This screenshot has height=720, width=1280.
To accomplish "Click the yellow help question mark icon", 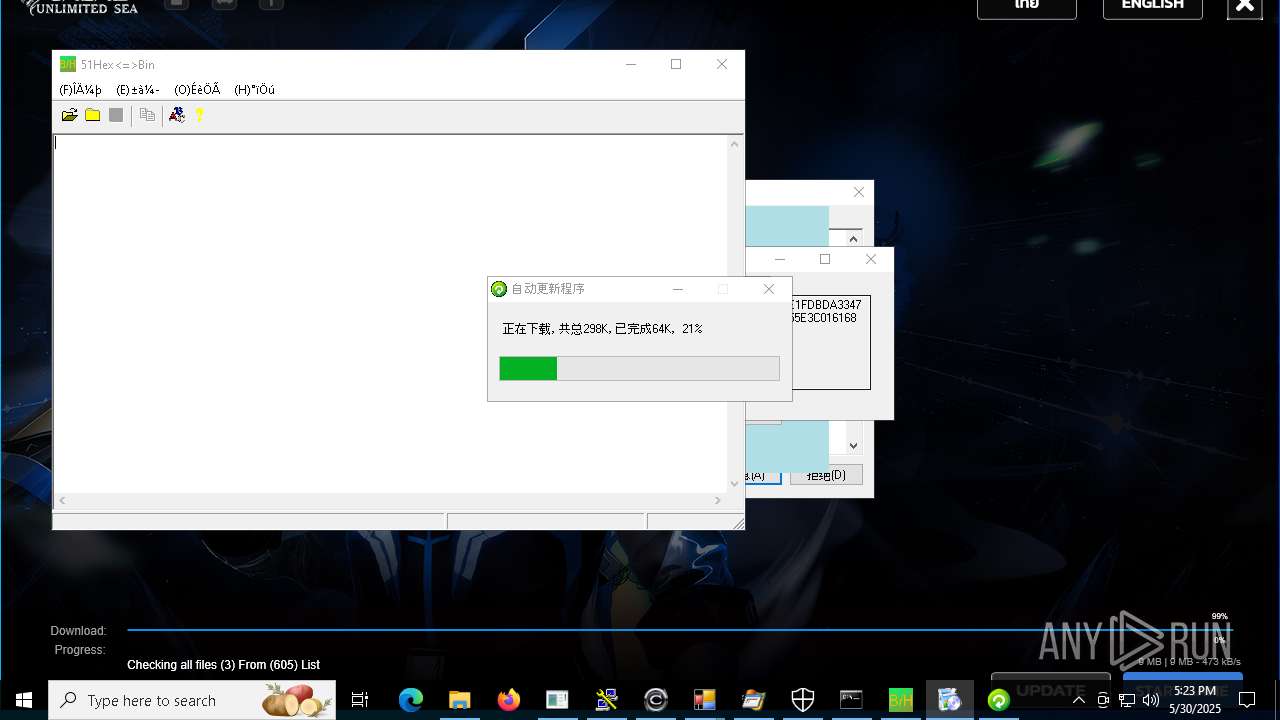I will click(199, 115).
